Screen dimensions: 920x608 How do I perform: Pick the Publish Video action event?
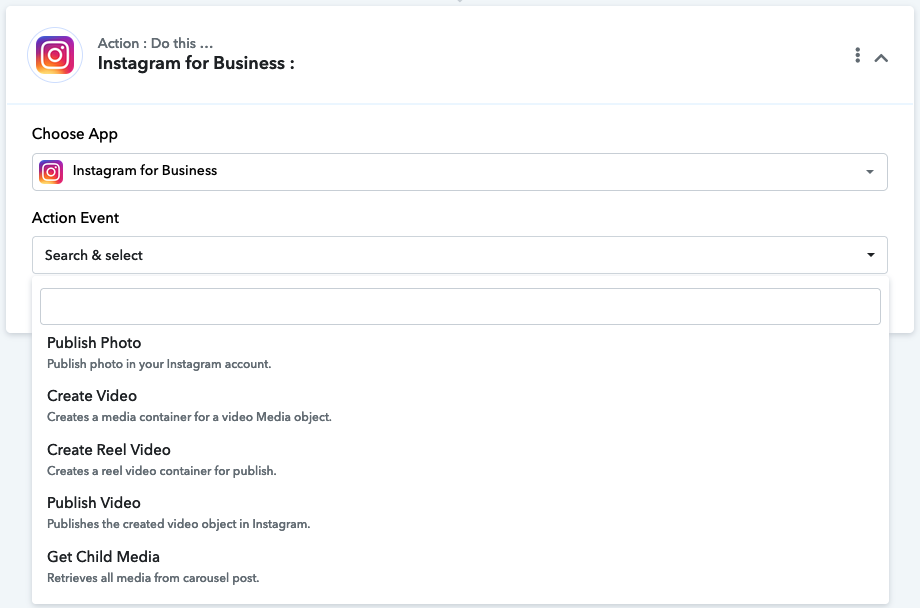[94, 503]
